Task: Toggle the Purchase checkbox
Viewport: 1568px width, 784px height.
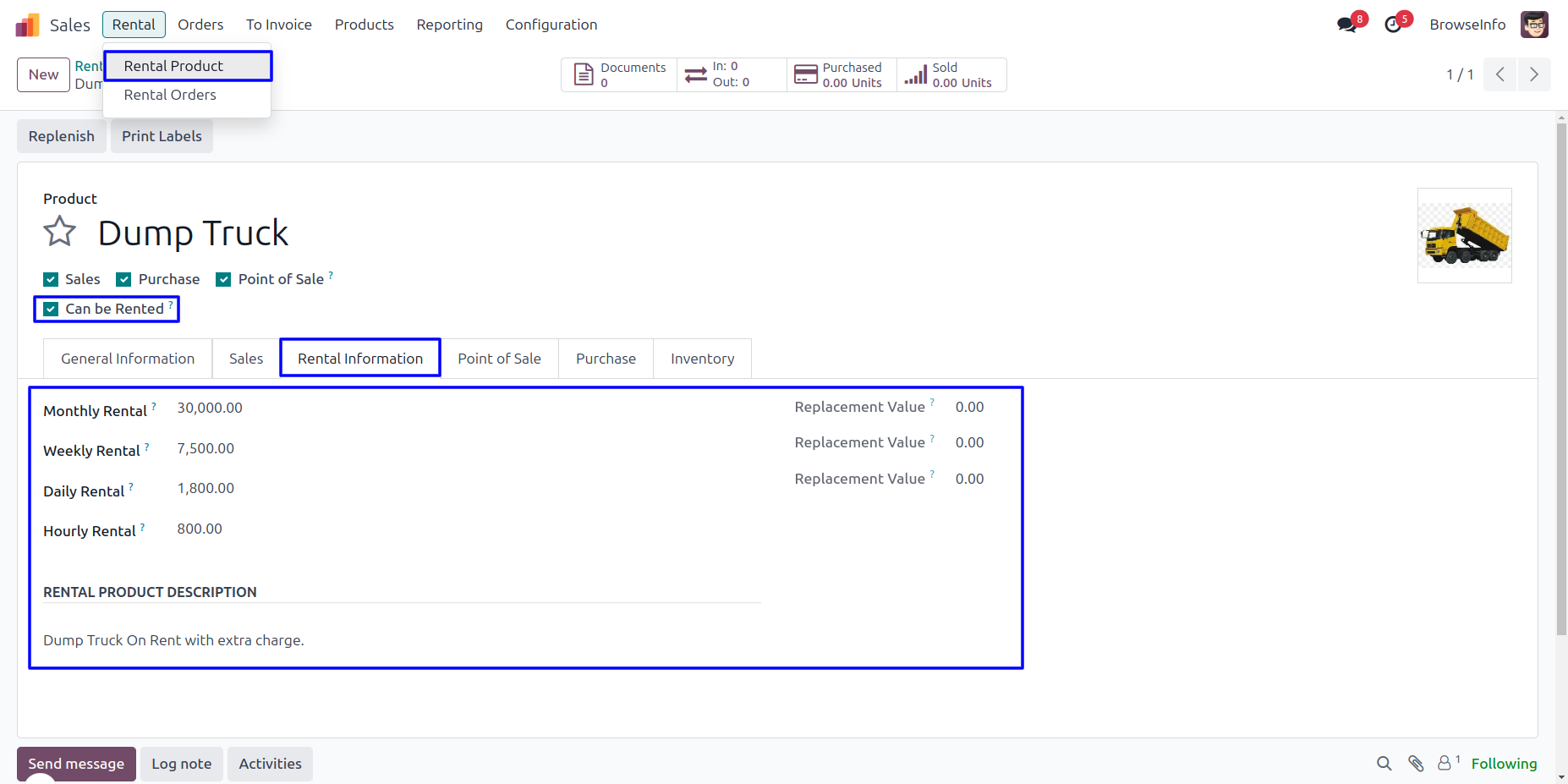Action: [124, 280]
